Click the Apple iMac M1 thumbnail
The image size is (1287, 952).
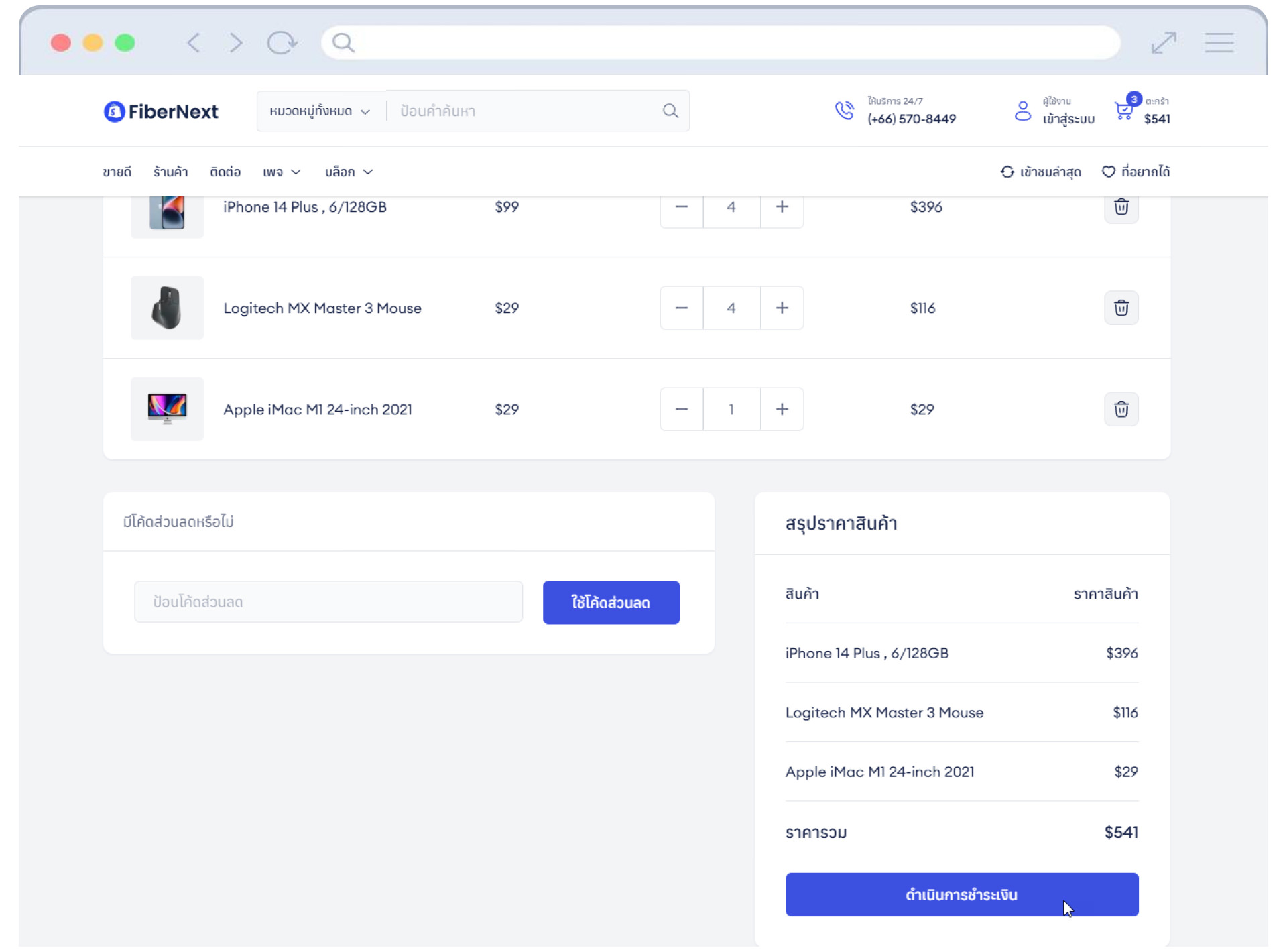[167, 409]
